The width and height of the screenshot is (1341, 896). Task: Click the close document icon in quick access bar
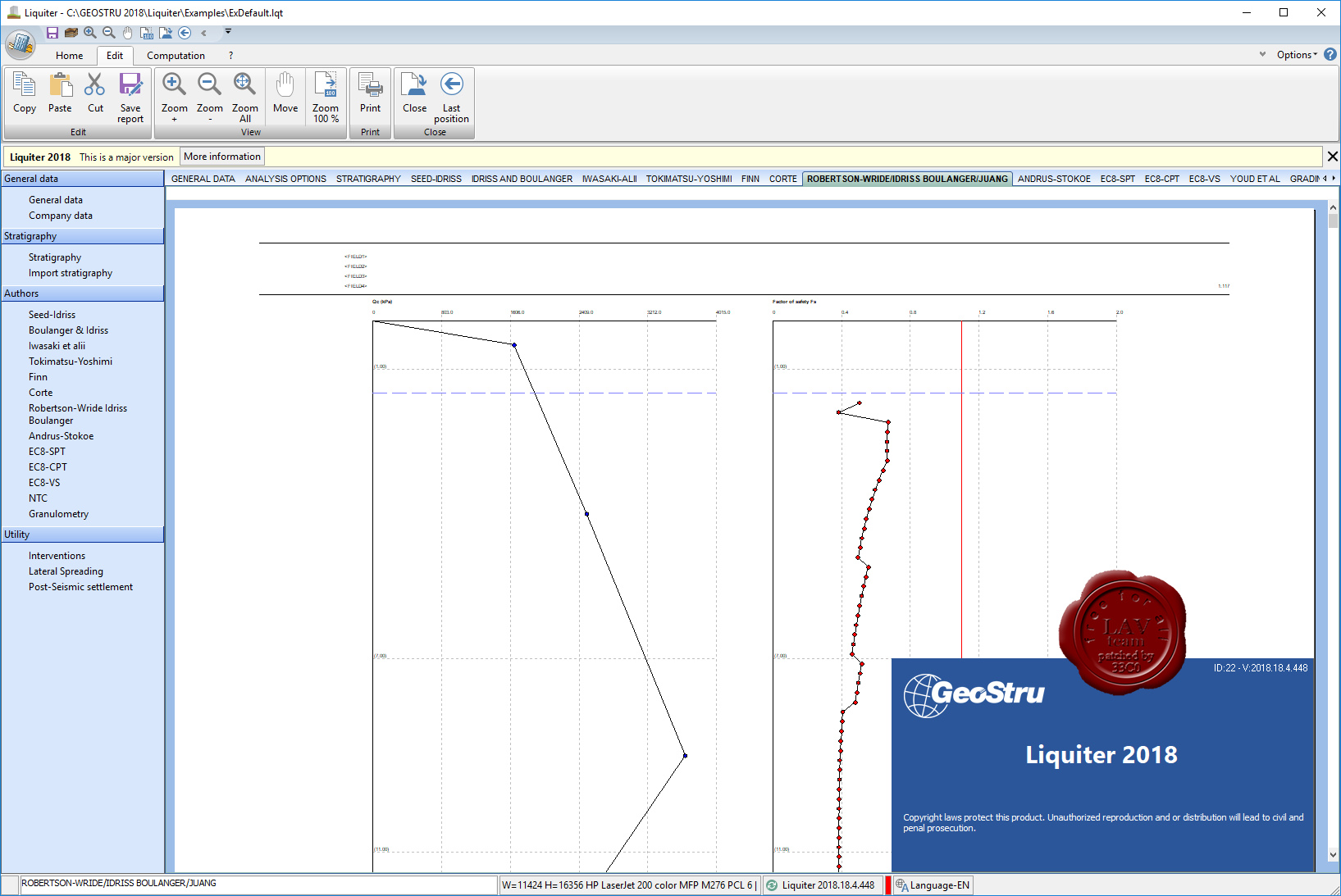[x=166, y=33]
